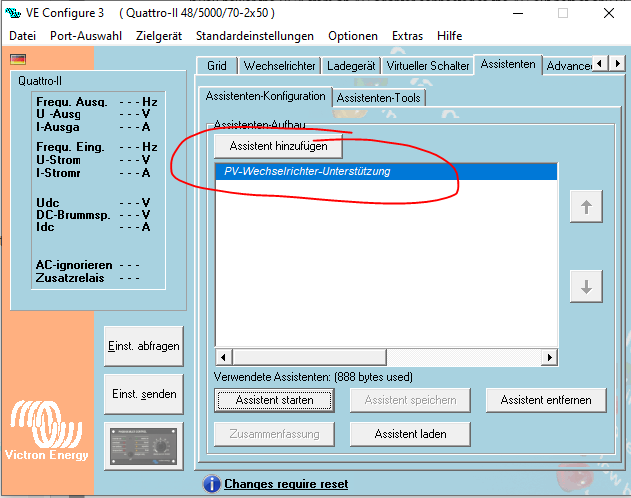Open the Virtueller Schalter tab
The width and height of the screenshot is (631, 498).
tap(428, 66)
